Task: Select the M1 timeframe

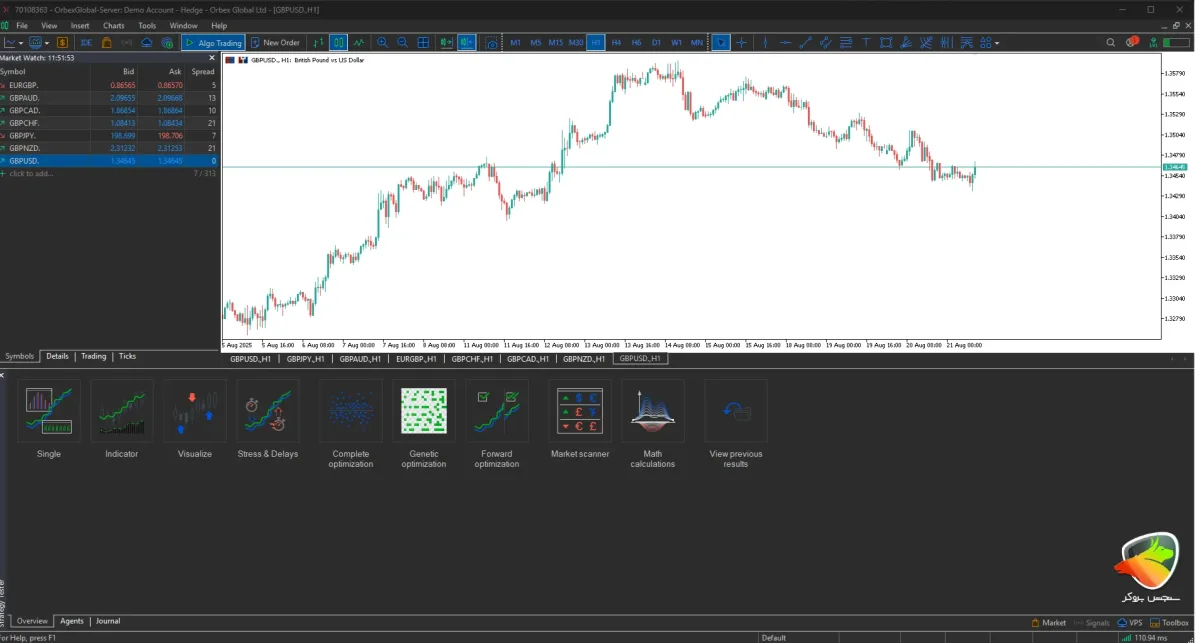Action: point(516,43)
